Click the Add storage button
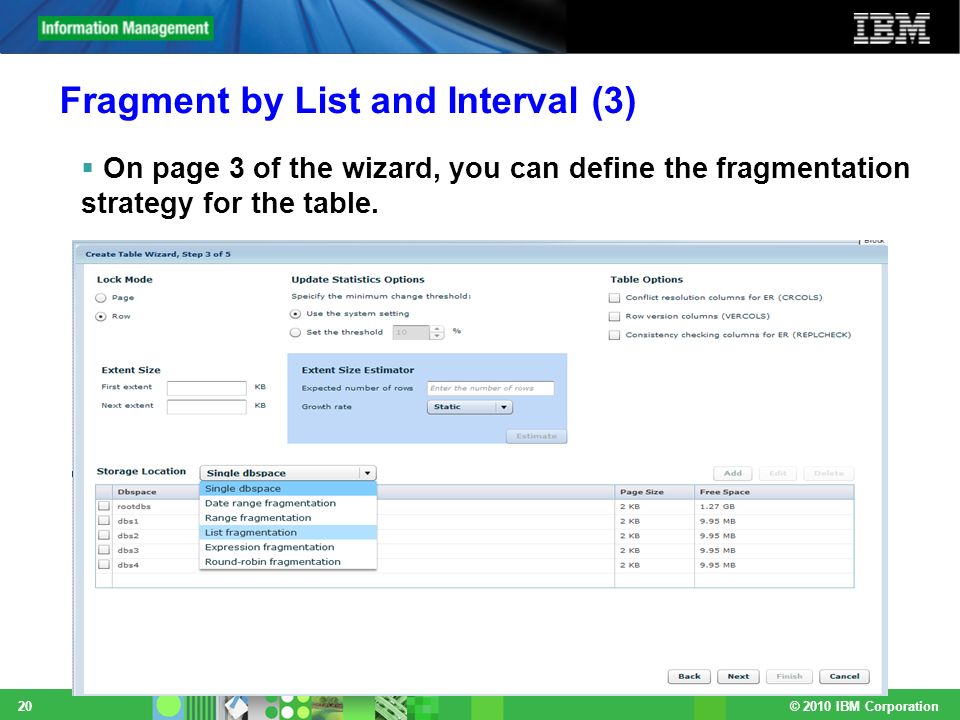This screenshot has height=720, width=960. pos(733,473)
